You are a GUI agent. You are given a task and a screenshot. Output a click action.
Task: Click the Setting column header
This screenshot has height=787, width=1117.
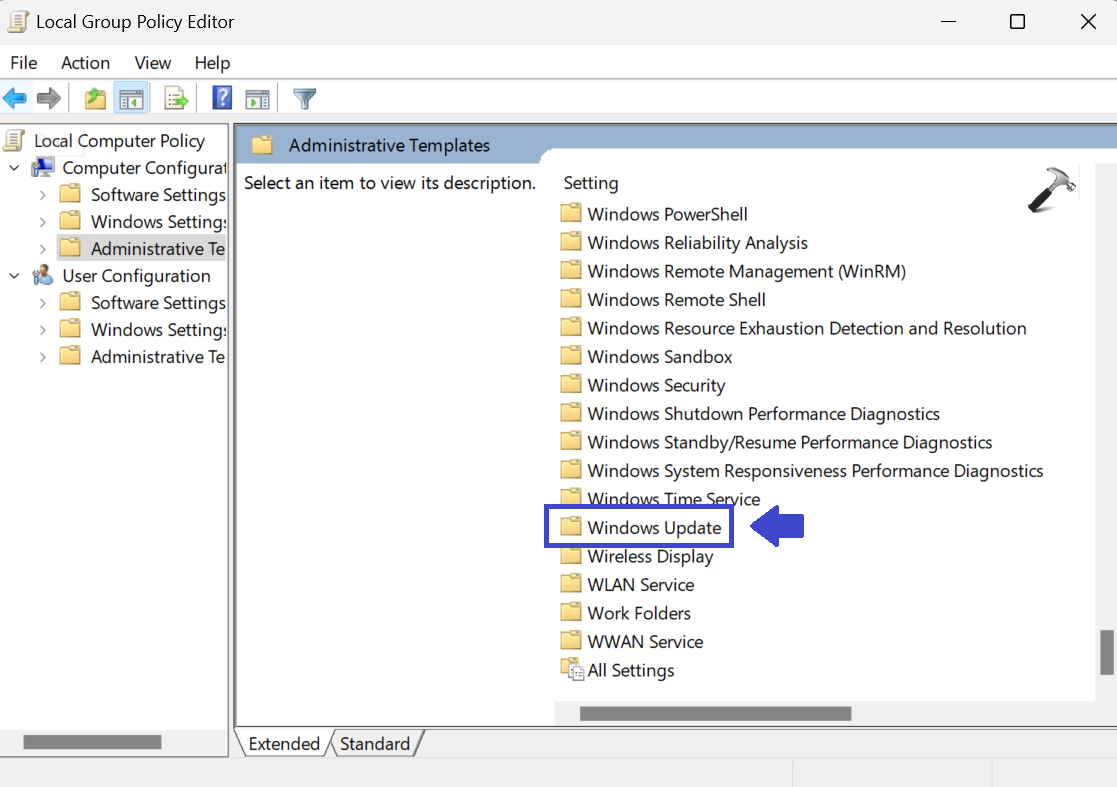click(591, 183)
